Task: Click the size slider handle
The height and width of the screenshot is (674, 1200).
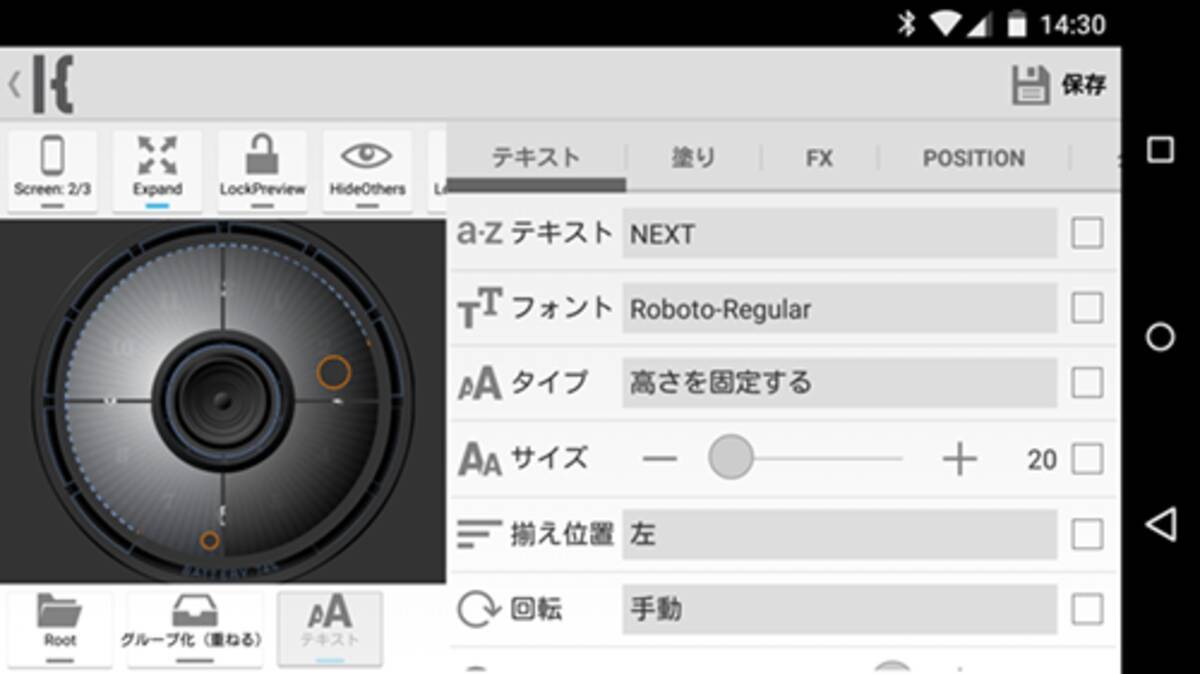Action: pos(731,458)
